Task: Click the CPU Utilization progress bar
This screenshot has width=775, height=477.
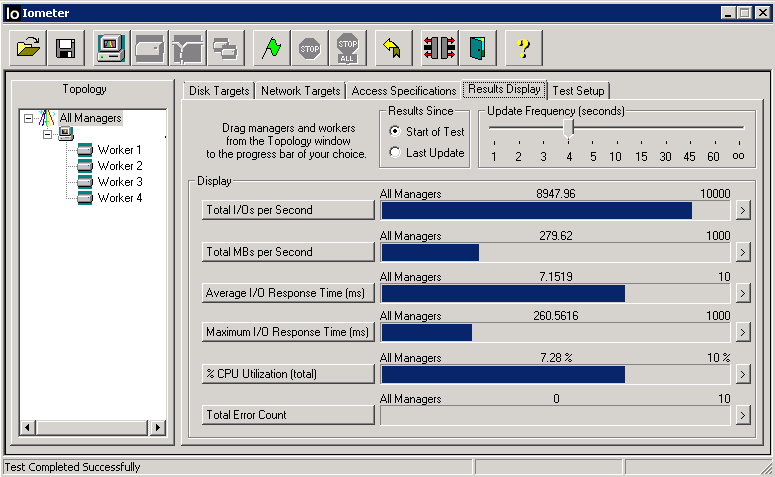Action: [555, 375]
